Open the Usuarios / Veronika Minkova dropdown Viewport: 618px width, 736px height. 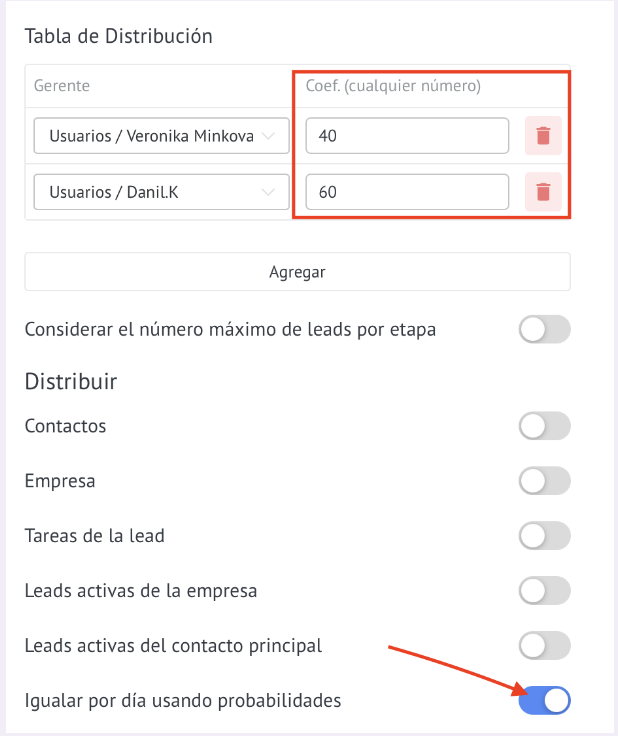pyautogui.click(x=161, y=136)
